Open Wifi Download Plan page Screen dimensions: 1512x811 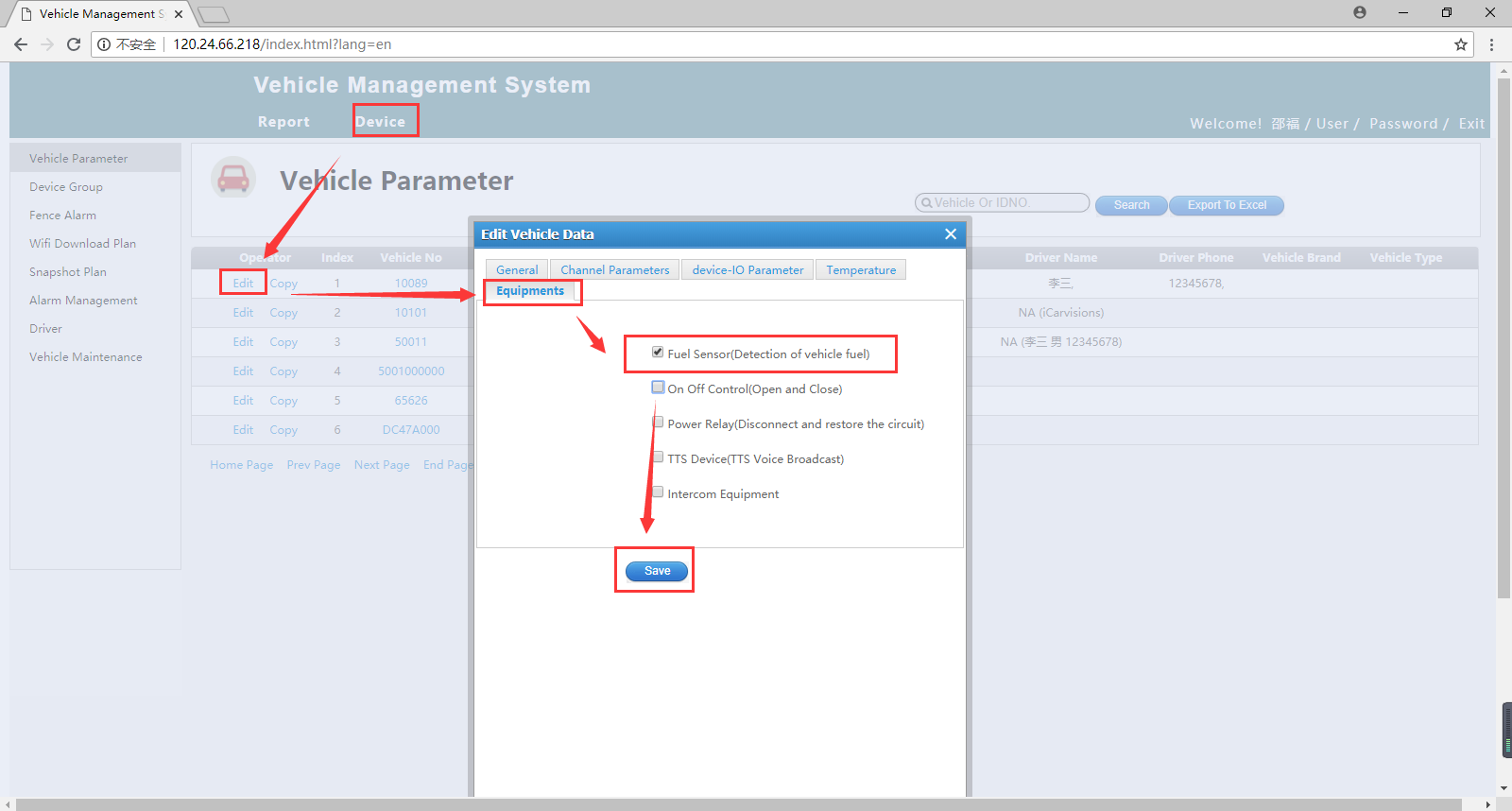point(82,244)
